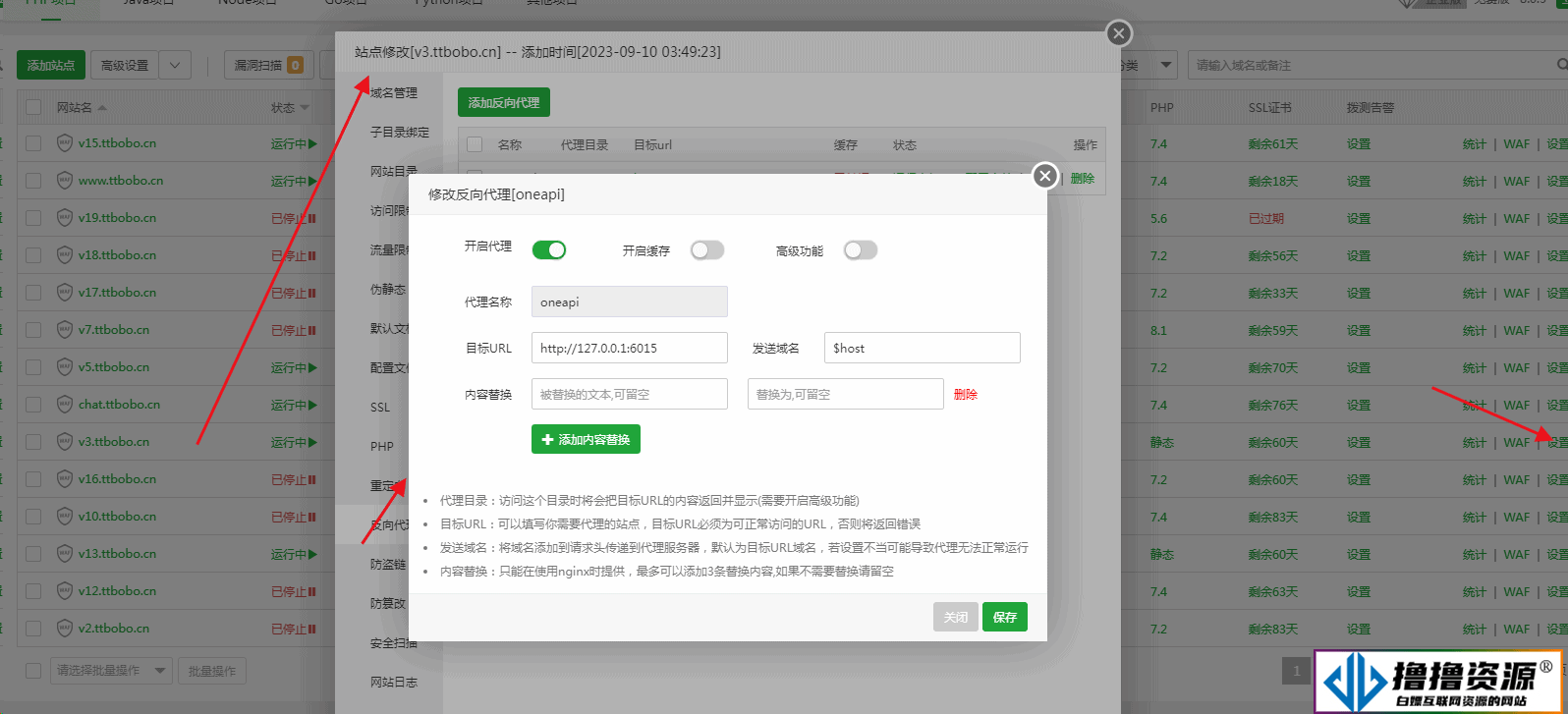
Task: Check the batch selection checkbox at list bottom
Action: pos(33,671)
